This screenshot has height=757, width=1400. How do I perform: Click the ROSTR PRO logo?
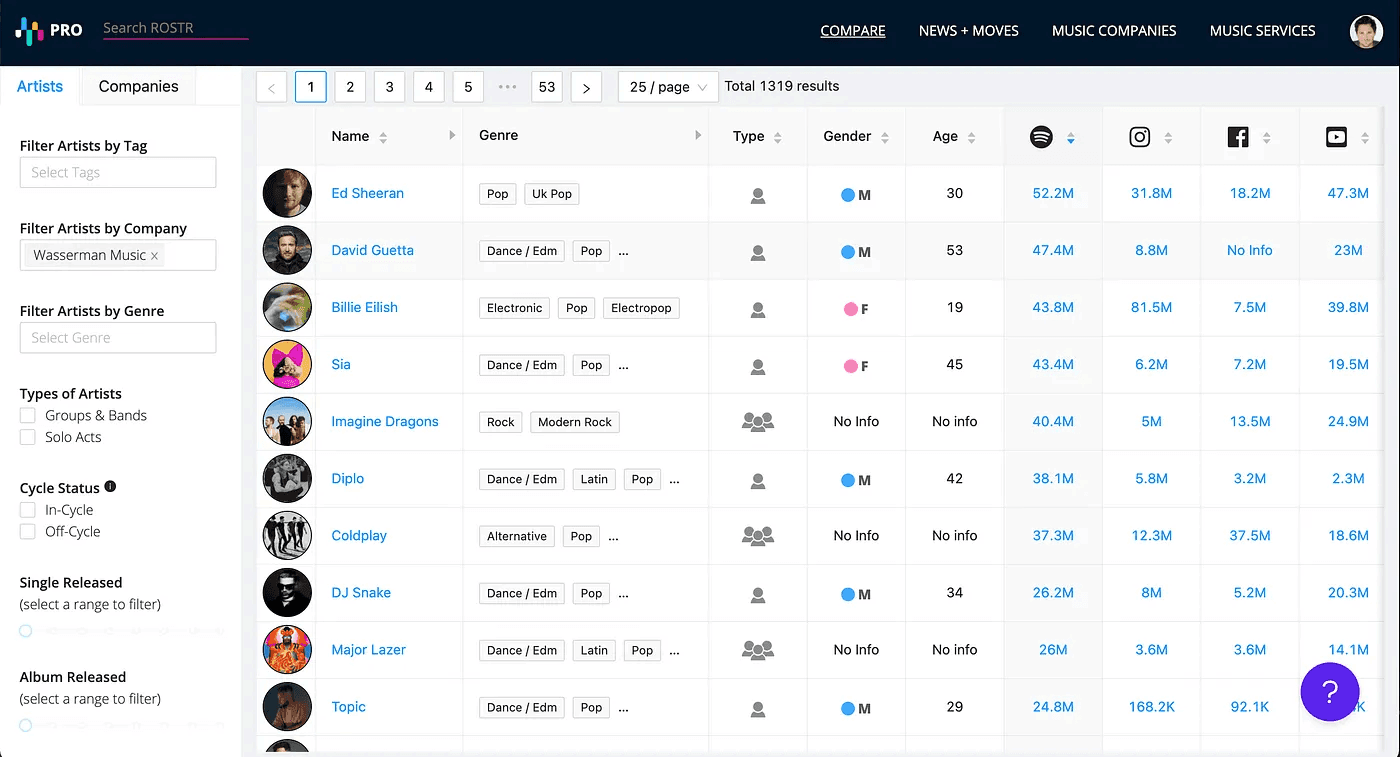coord(48,31)
